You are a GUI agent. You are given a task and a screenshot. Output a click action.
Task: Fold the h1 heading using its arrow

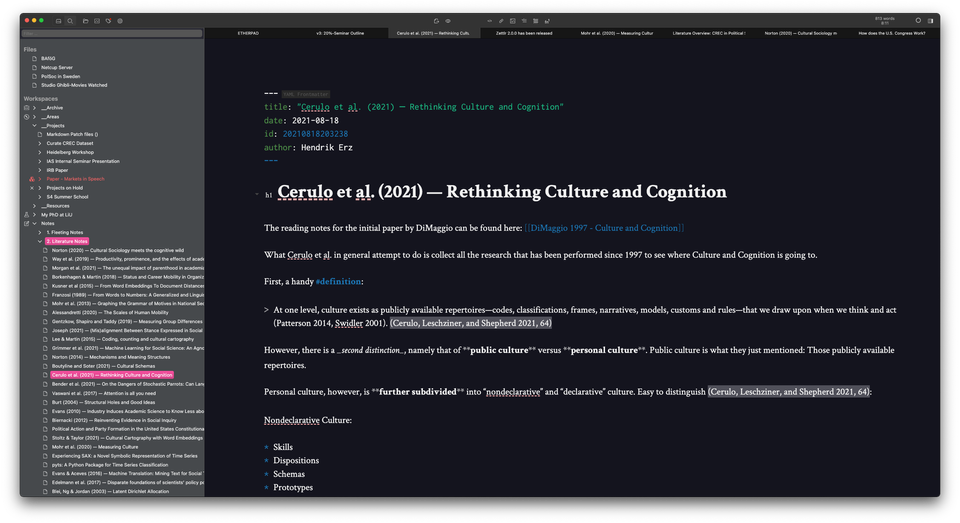pos(257,194)
